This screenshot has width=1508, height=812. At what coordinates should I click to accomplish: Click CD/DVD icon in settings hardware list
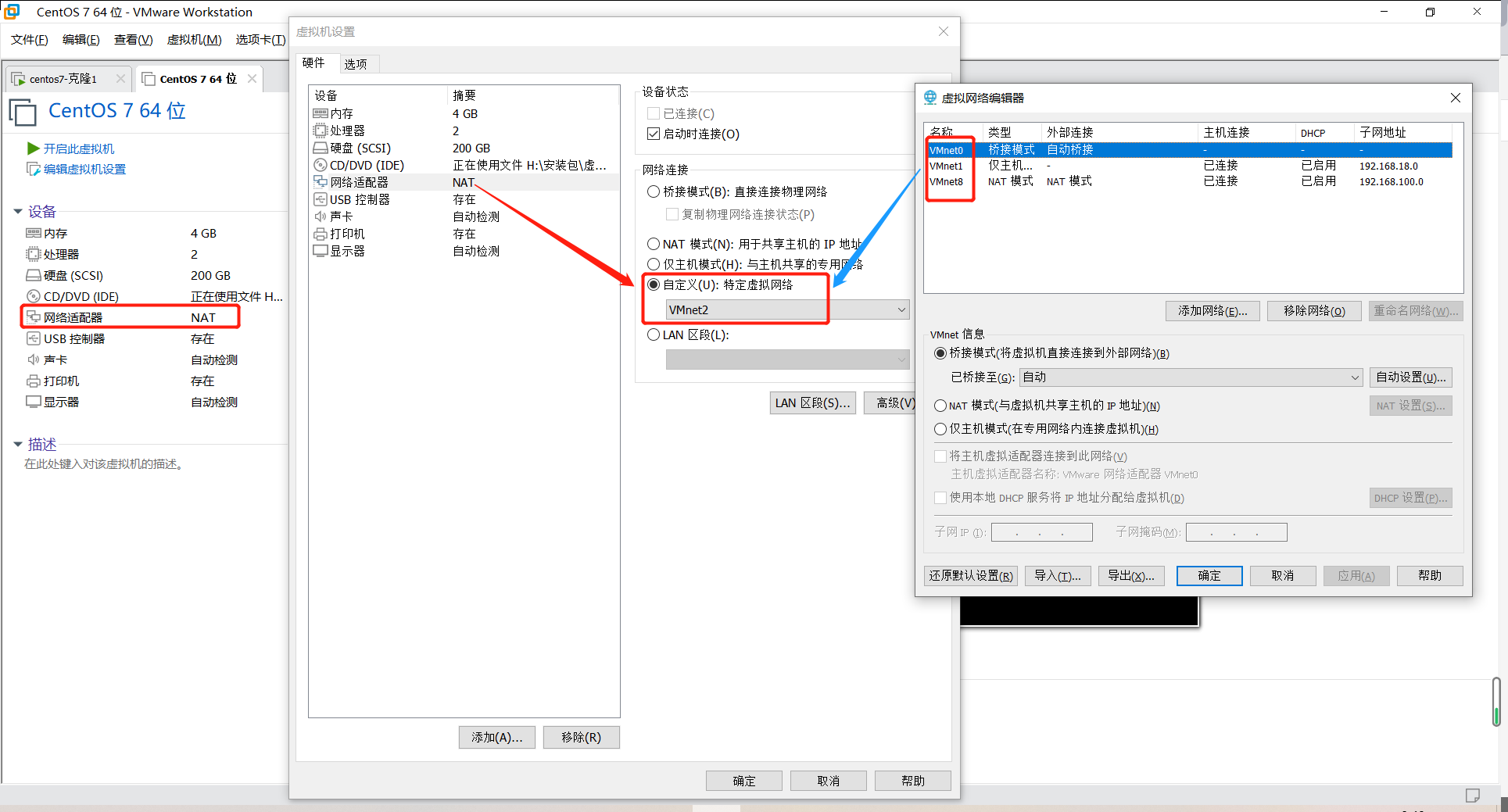[321, 165]
